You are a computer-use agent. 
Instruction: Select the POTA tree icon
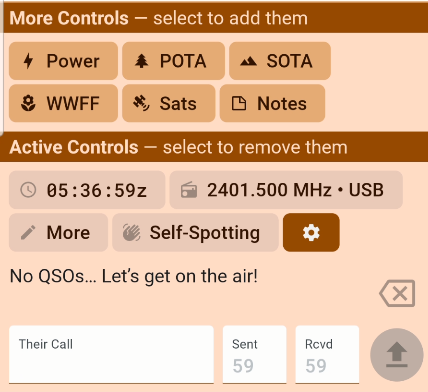pos(142,61)
